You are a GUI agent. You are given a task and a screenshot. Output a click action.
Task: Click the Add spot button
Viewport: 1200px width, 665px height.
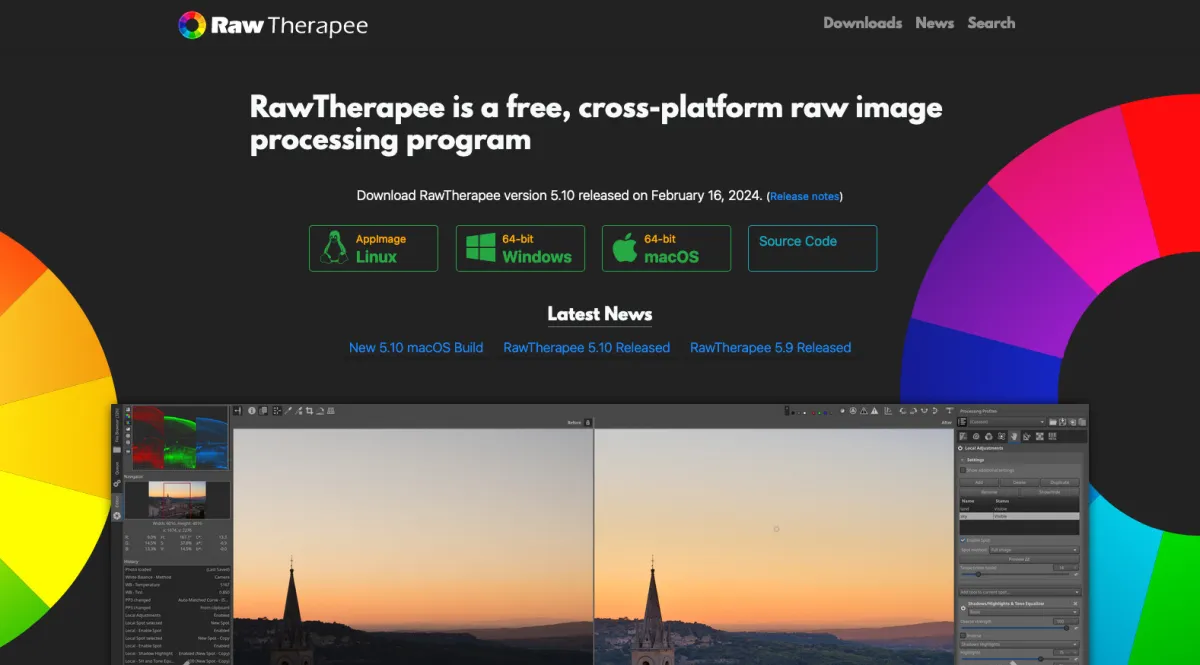point(979,482)
